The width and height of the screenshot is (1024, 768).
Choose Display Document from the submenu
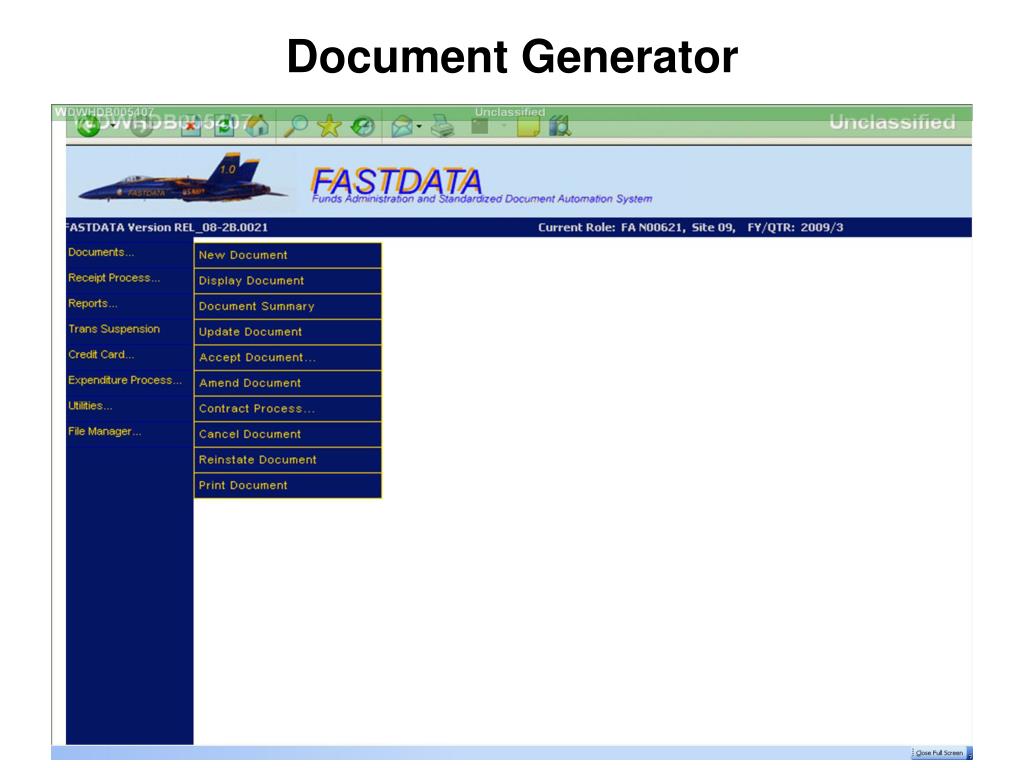pyautogui.click(x=288, y=281)
